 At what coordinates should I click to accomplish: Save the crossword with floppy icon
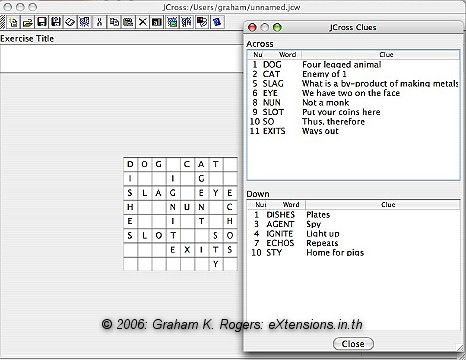(42, 22)
